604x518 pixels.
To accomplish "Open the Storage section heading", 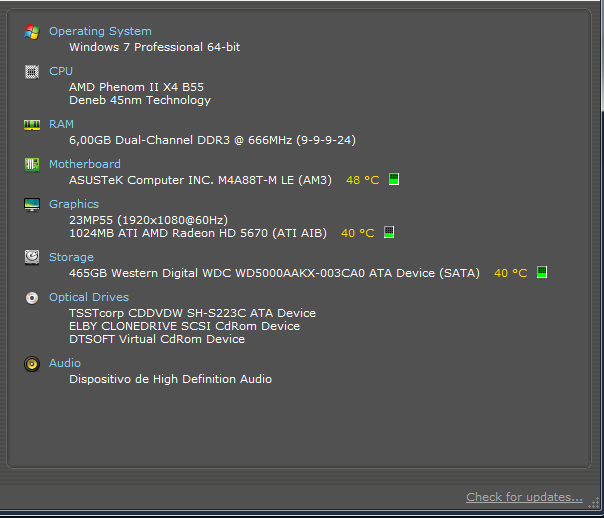I will [x=71, y=257].
